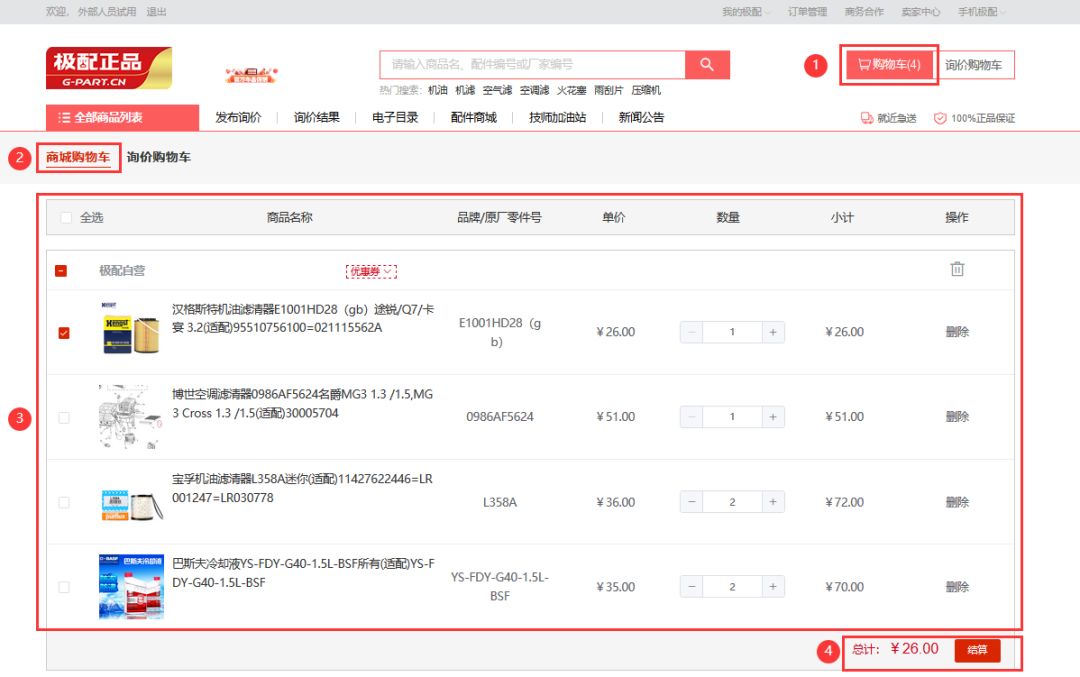Open 电子目录 in navigation
This screenshot has height=677, width=1080.
pyautogui.click(x=395, y=118)
